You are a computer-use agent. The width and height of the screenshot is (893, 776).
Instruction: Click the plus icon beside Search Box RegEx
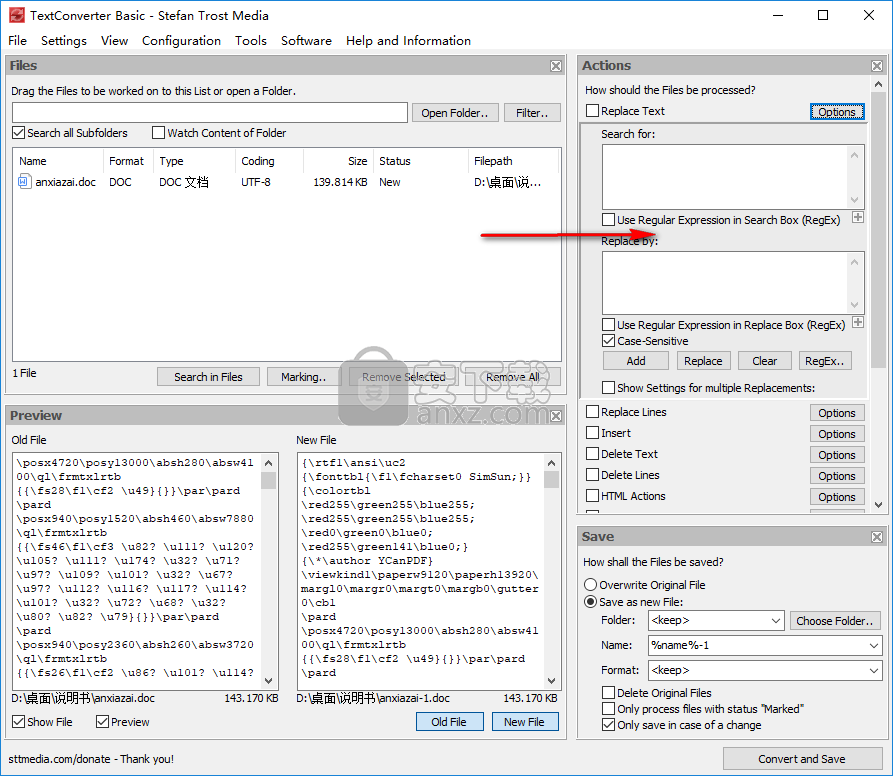pos(858,217)
